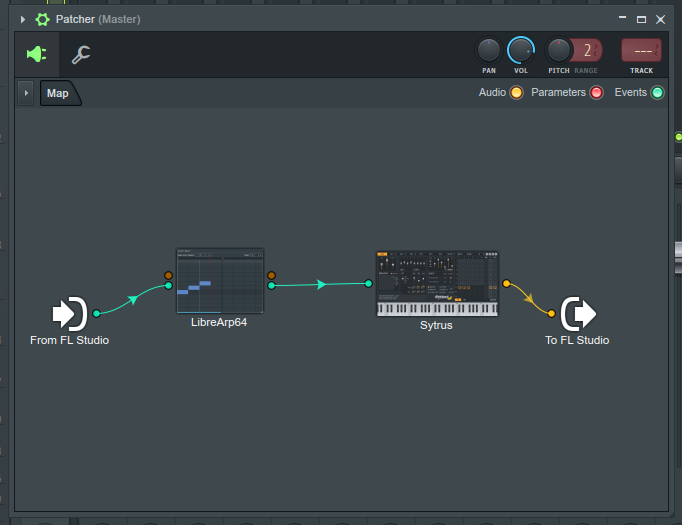
Task: Switch to the Map tab
Action: pyautogui.click(x=59, y=93)
